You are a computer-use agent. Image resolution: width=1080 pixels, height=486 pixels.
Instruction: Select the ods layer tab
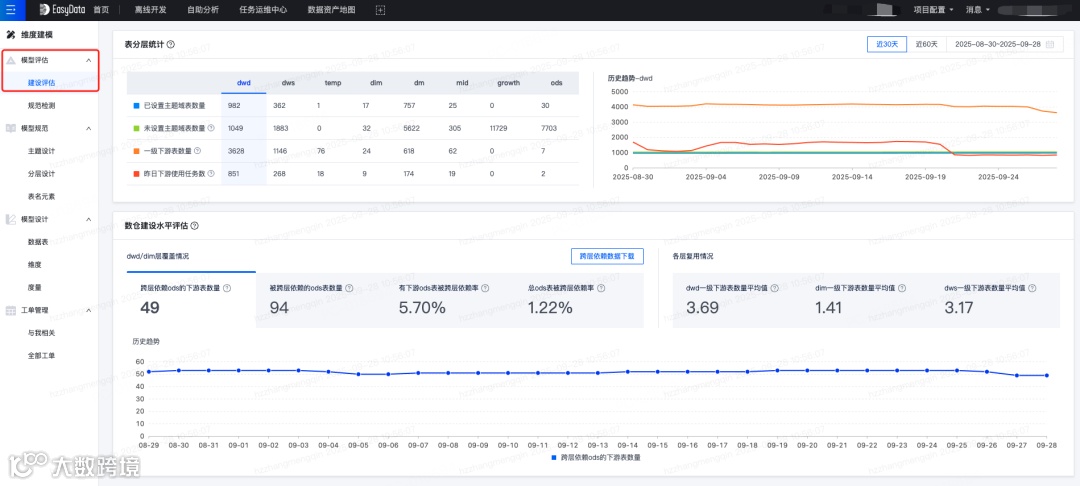[557, 83]
